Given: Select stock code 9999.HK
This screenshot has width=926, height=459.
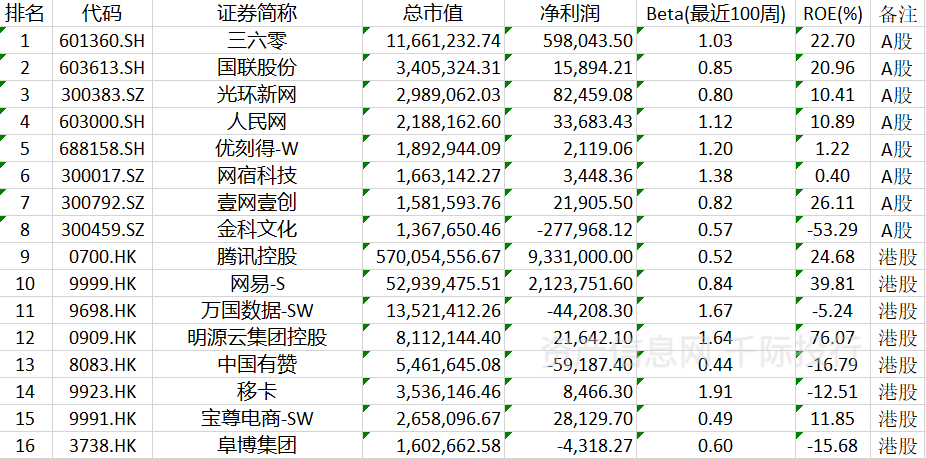Looking at the screenshot, I should click(x=102, y=284).
